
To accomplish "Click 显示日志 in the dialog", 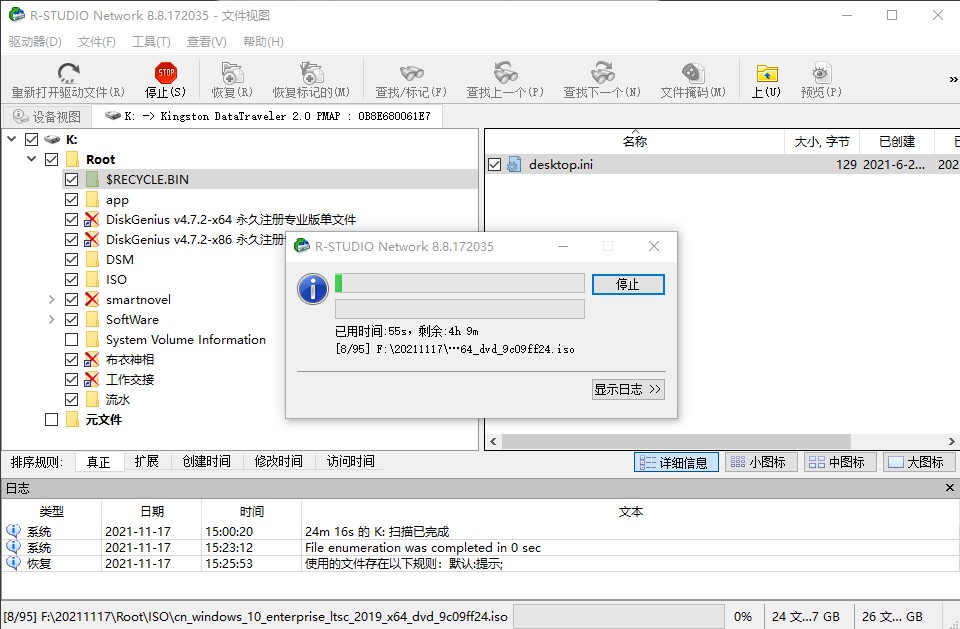I will pyautogui.click(x=627, y=389).
